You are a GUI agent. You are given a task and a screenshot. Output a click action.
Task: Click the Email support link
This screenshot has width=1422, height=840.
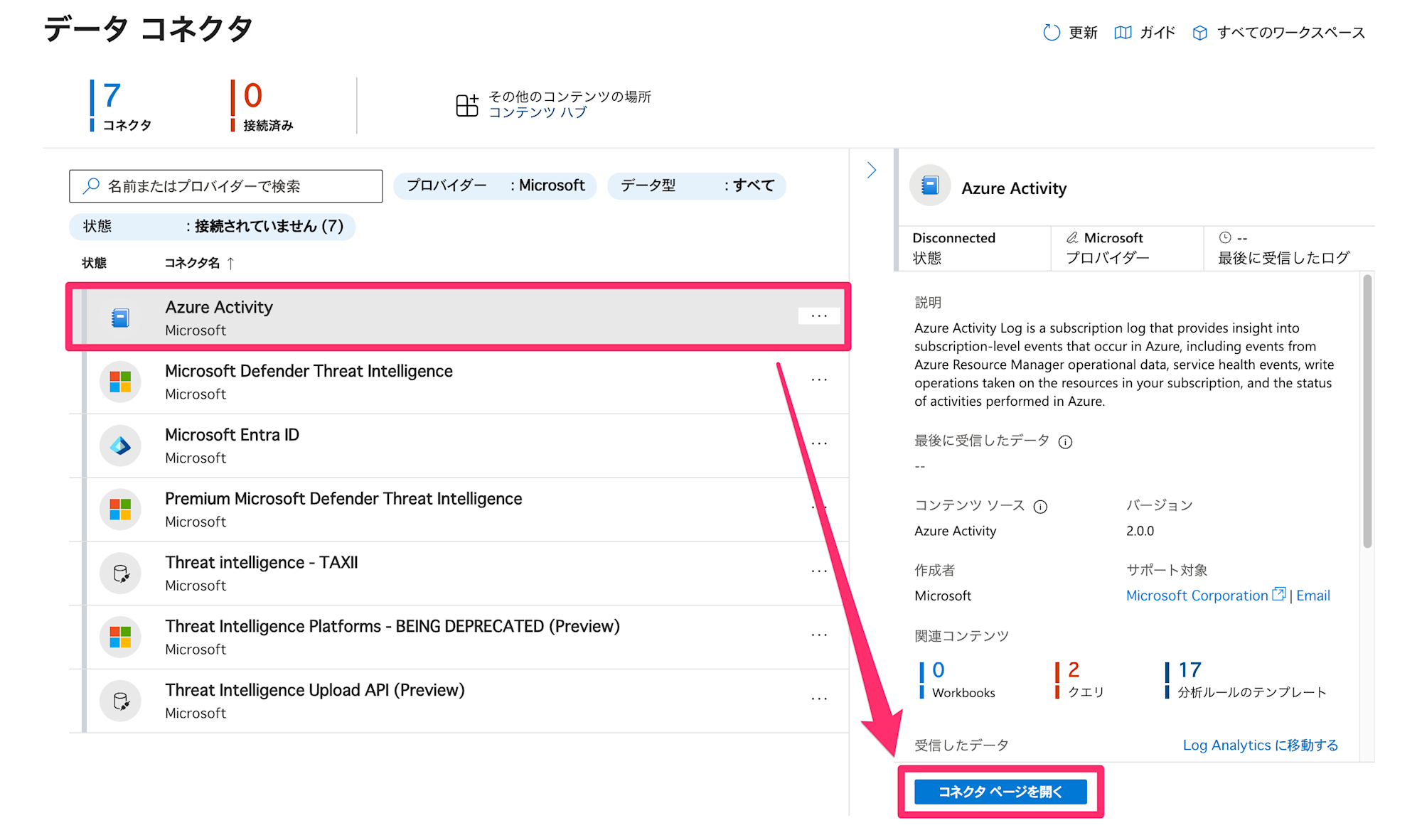[1313, 596]
